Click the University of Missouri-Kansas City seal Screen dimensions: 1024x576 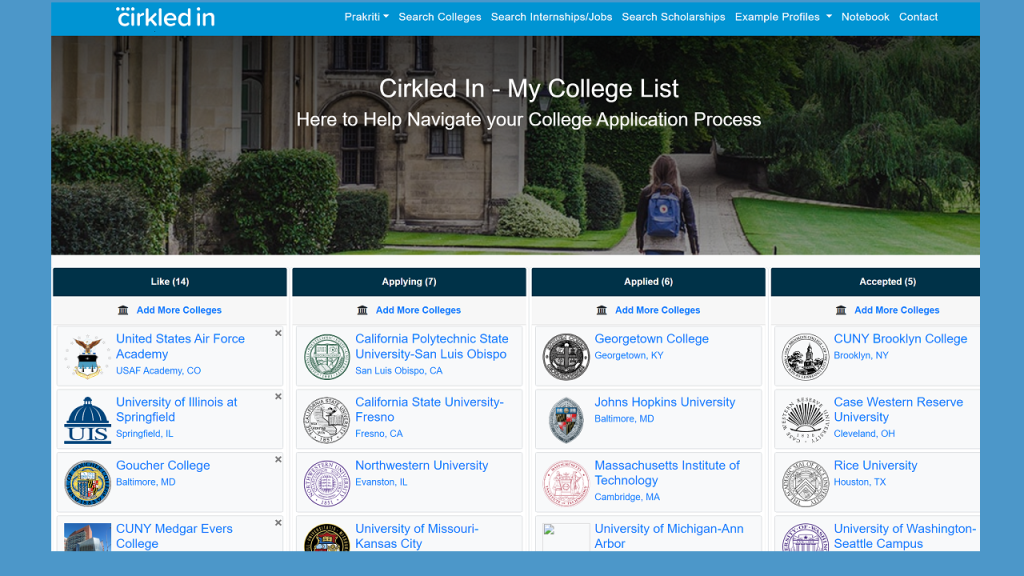[327, 537]
